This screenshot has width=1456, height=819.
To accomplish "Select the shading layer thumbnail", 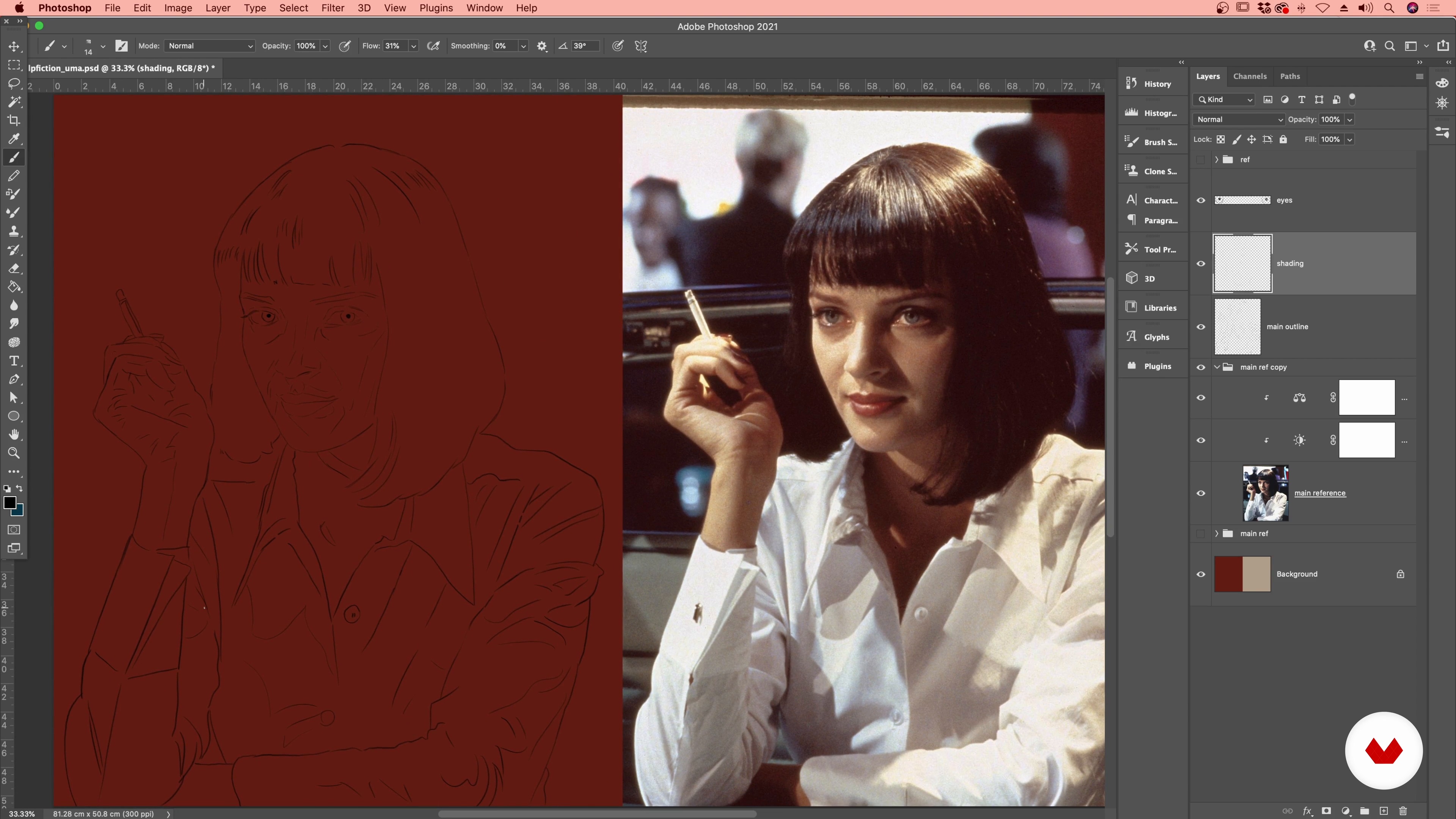I will [1243, 264].
